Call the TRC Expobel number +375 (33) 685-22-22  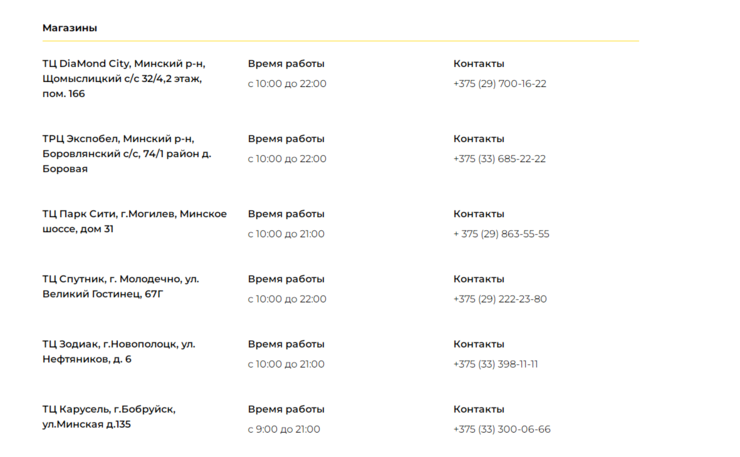click(499, 159)
